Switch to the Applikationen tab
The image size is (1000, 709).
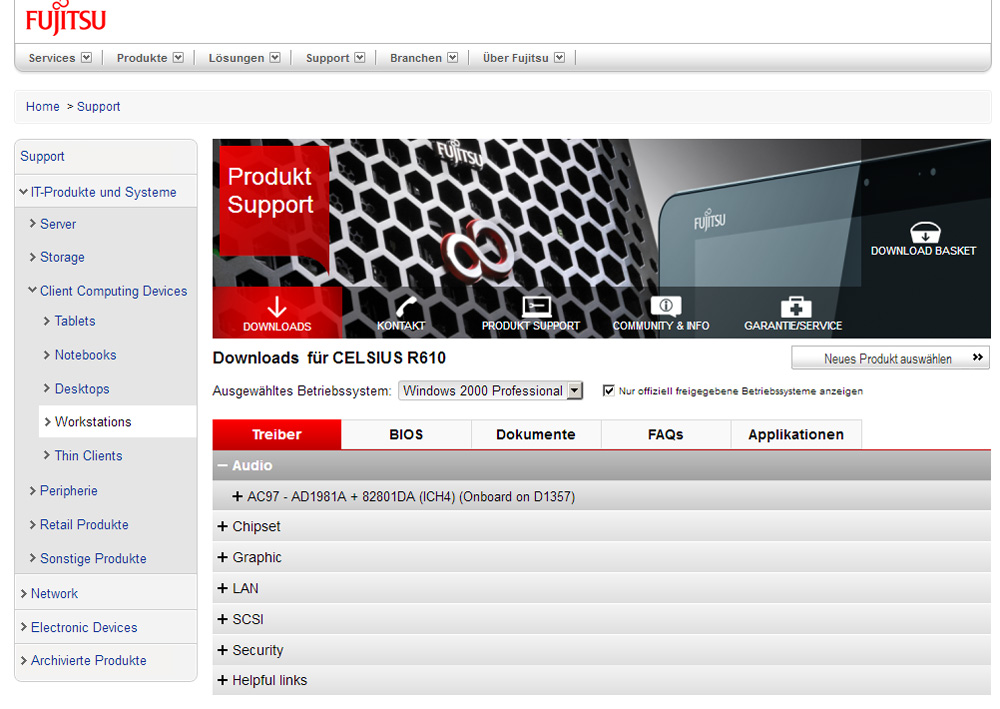pyautogui.click(x=796, y=434)
